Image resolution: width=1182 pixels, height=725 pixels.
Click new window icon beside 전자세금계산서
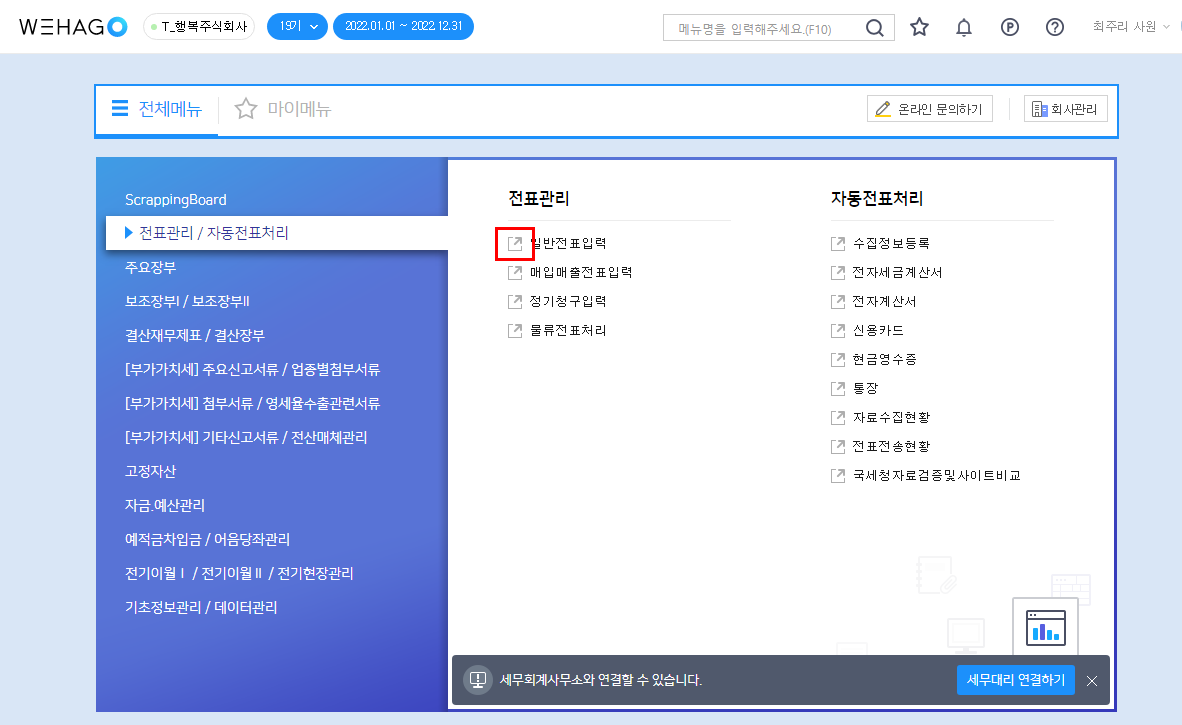point(838,272)
